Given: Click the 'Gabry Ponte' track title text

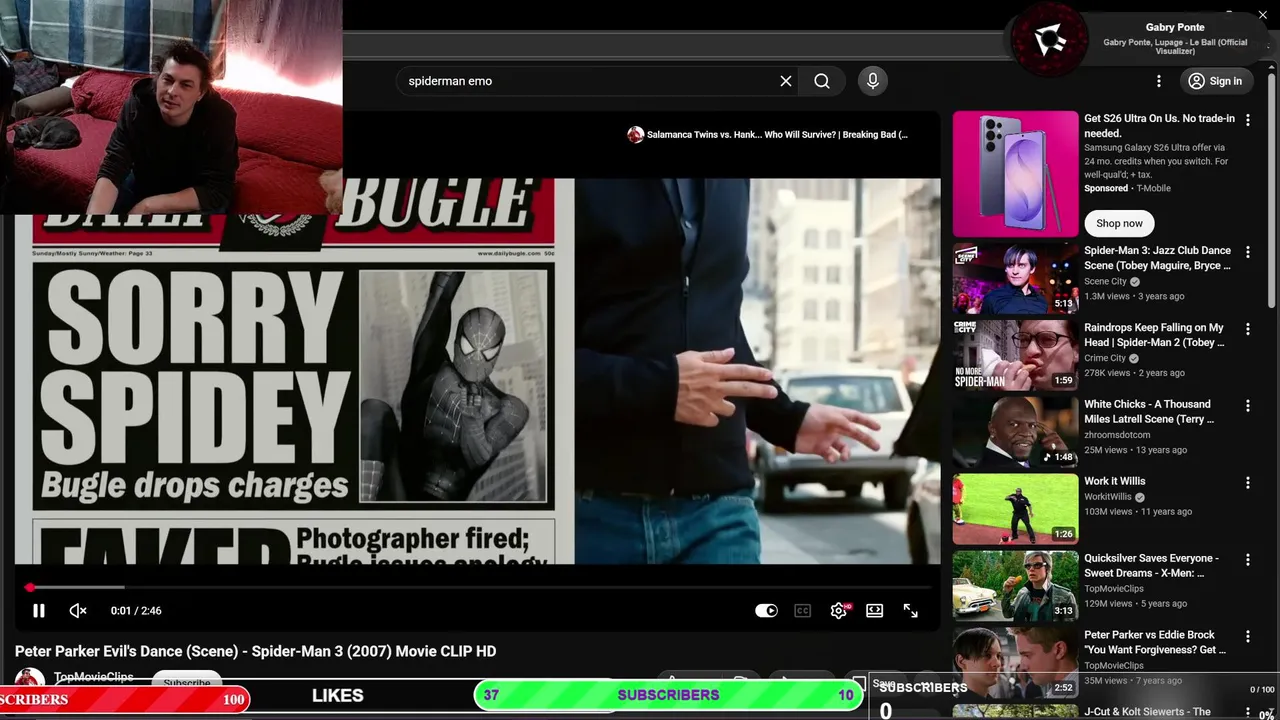Looking at the screenshot, I should [1175, 27].
